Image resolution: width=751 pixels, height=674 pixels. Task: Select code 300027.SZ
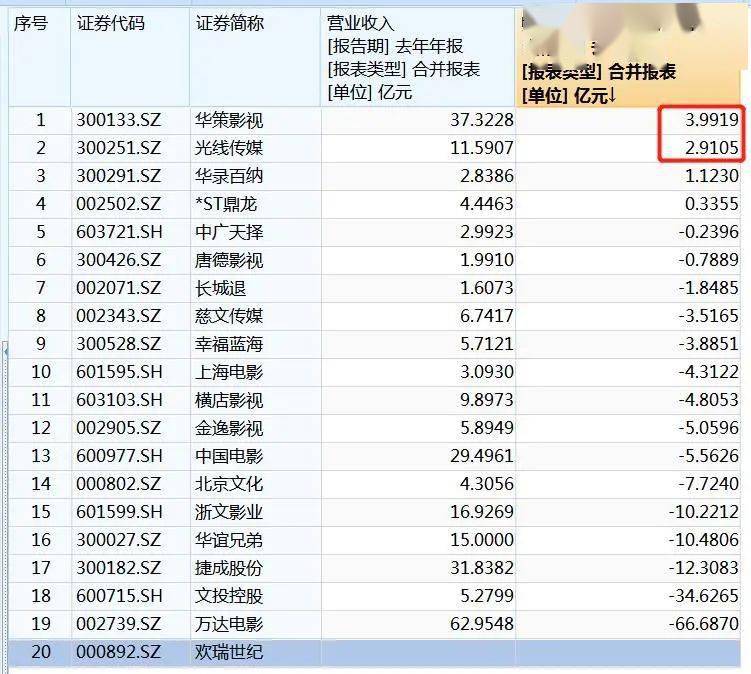118,540
